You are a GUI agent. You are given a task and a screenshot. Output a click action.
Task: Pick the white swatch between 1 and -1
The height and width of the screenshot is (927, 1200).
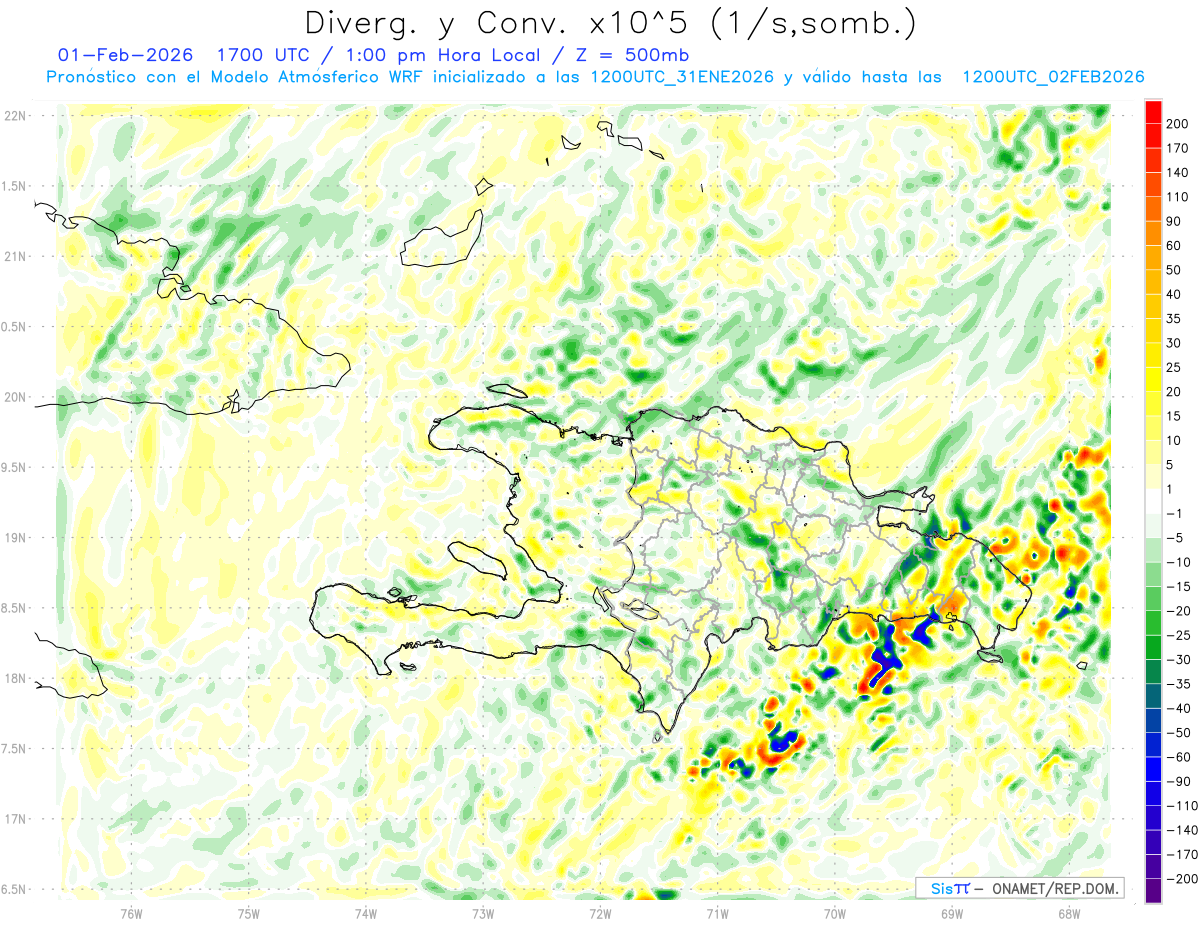(1153, 502)
